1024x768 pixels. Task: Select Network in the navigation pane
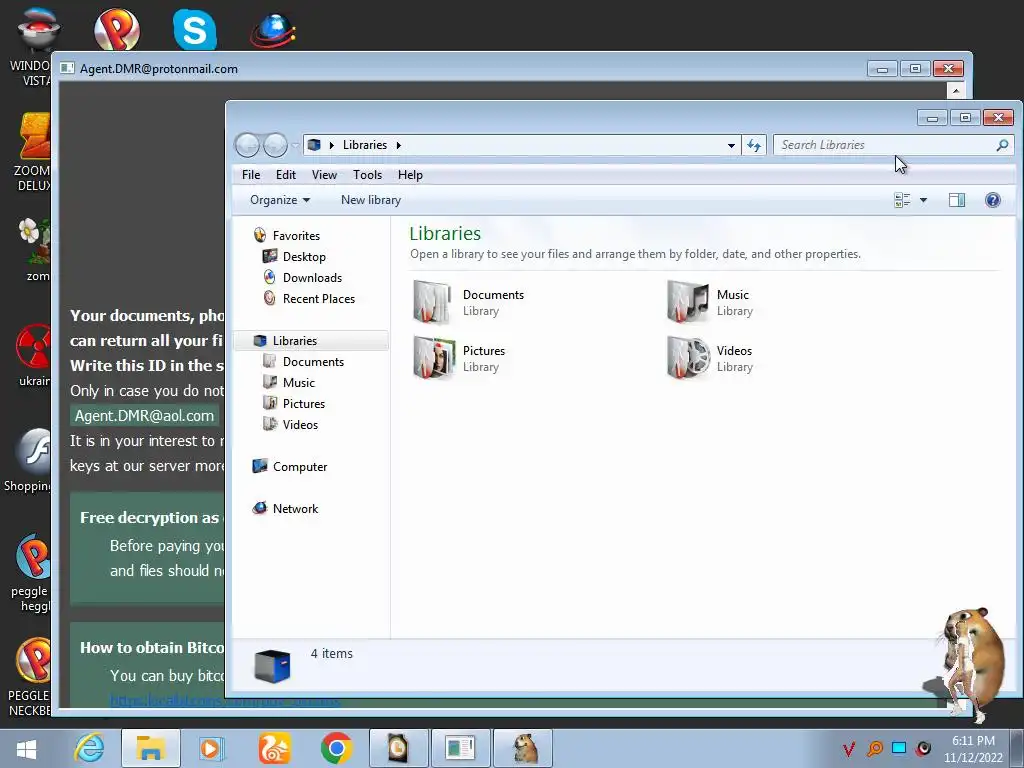point(295,509)
